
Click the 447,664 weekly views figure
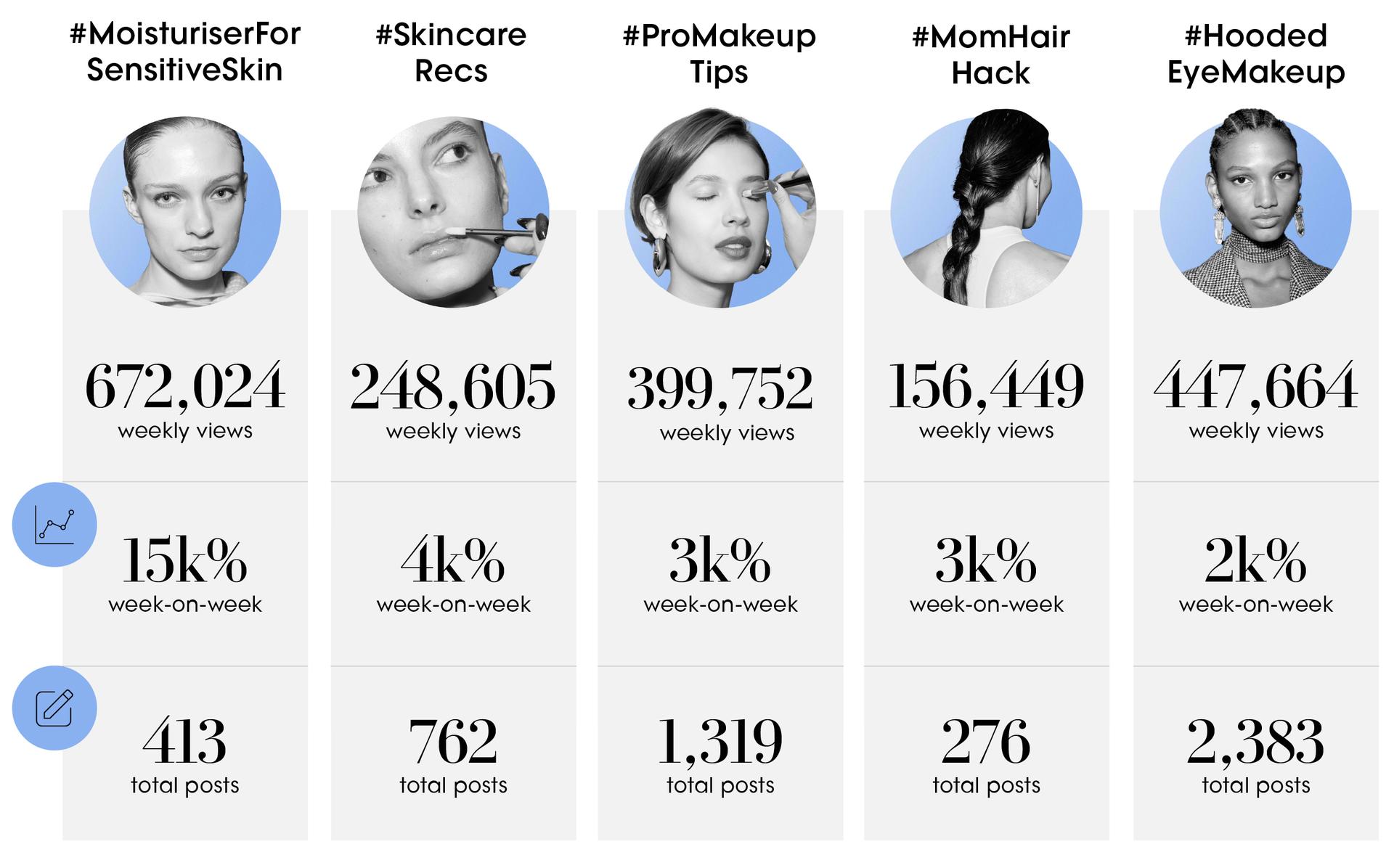[x=1256, y=386]
